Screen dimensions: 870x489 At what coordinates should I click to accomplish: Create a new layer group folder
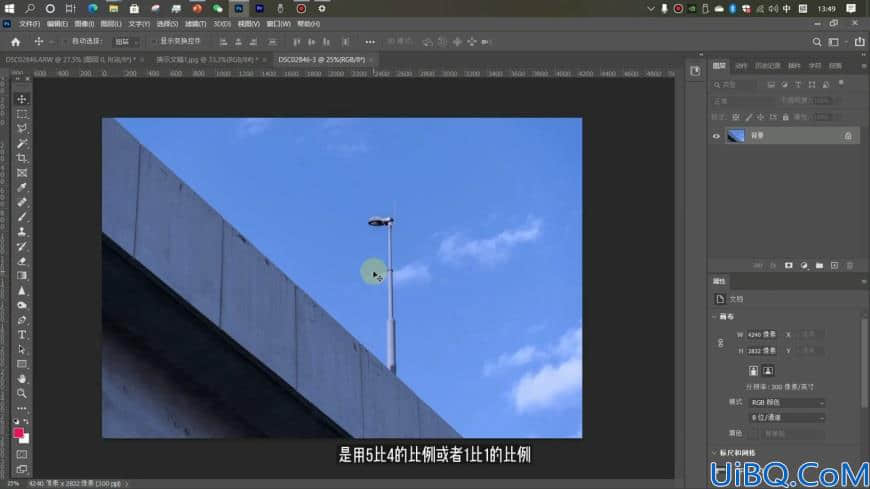point(819,266)
